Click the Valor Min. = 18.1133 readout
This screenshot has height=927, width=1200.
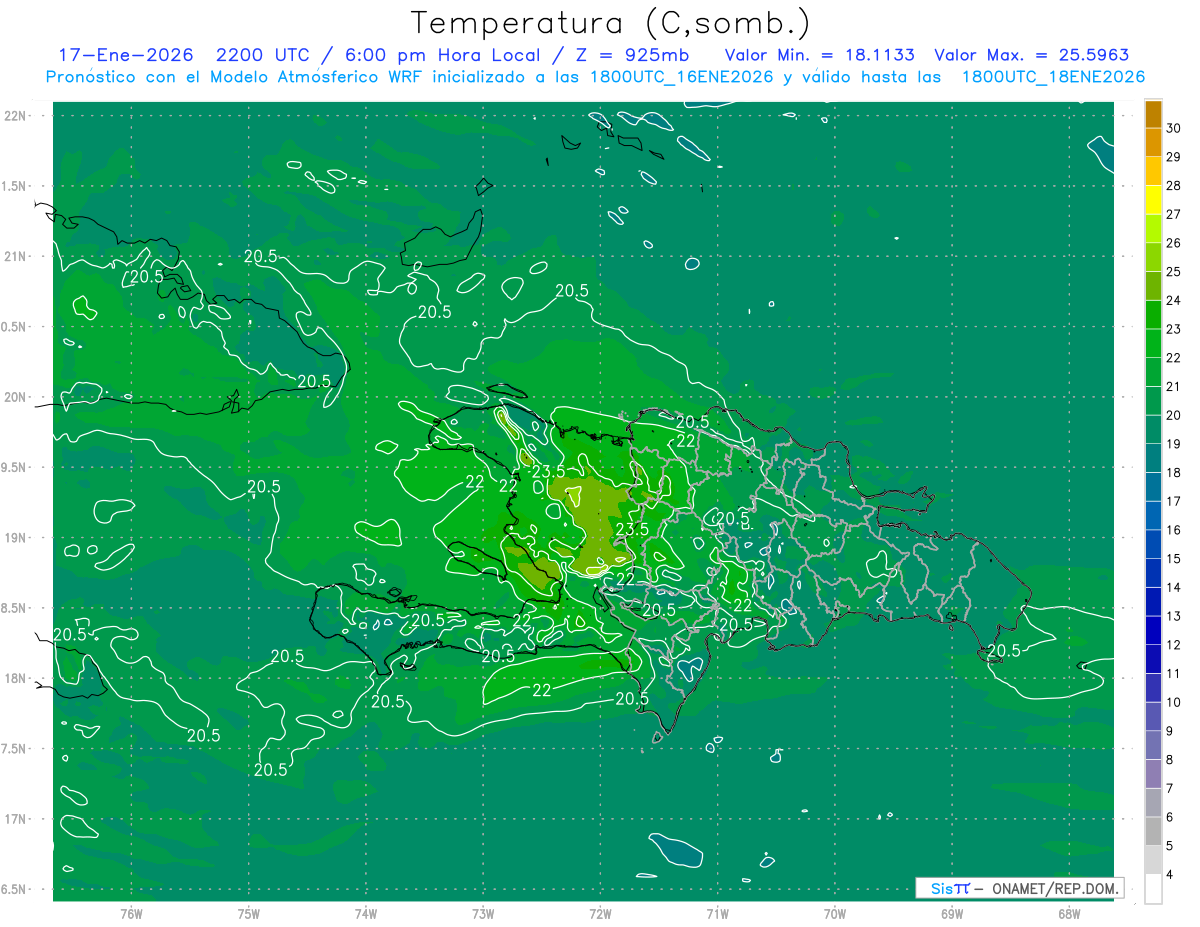click(819, 55)
